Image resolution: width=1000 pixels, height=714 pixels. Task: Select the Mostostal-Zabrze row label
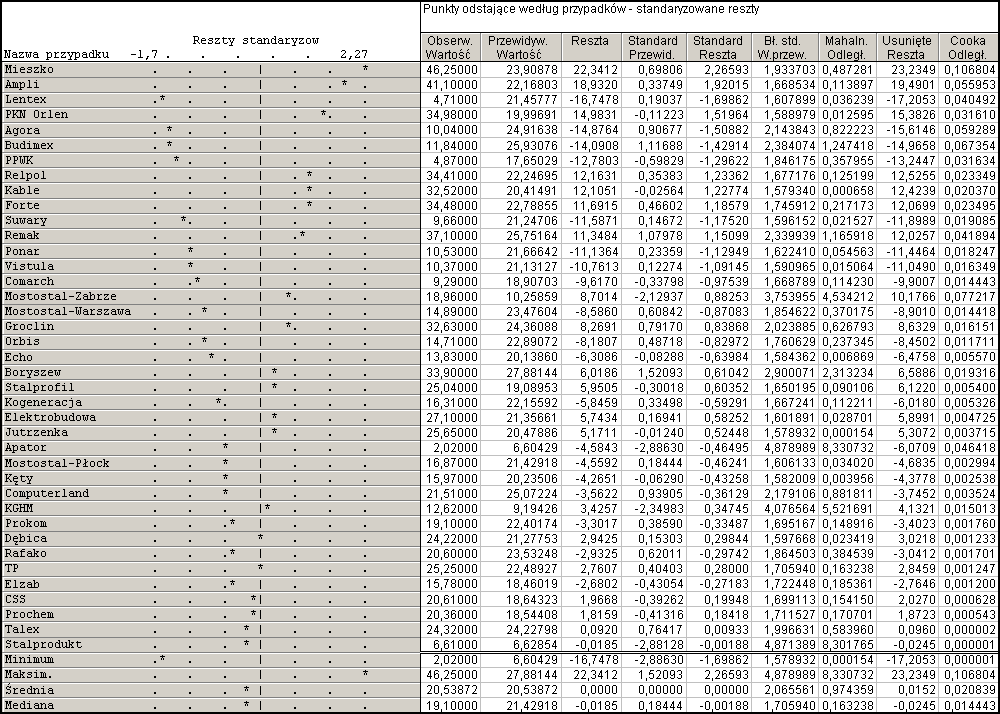tap(61, 296)
